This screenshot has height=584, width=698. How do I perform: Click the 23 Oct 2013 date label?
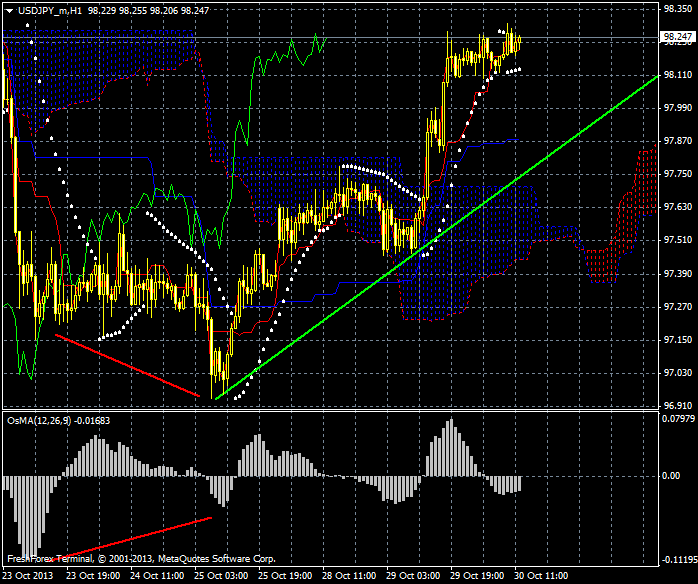pyautogui.click(x=28, y=576)
